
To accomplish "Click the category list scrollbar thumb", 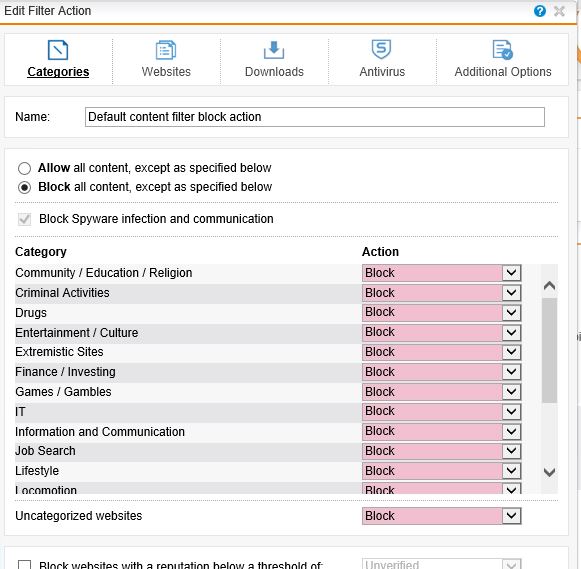I will click(x=549, y=350).
